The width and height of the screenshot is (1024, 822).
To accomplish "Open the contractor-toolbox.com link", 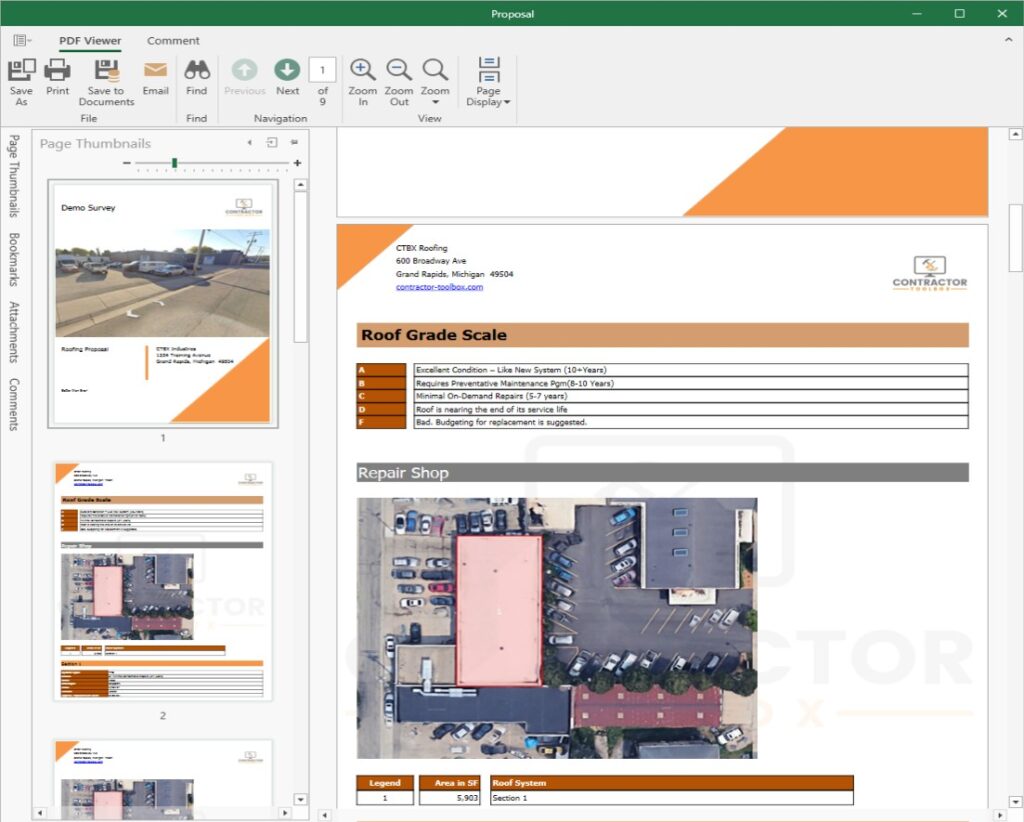I will 439,287.
